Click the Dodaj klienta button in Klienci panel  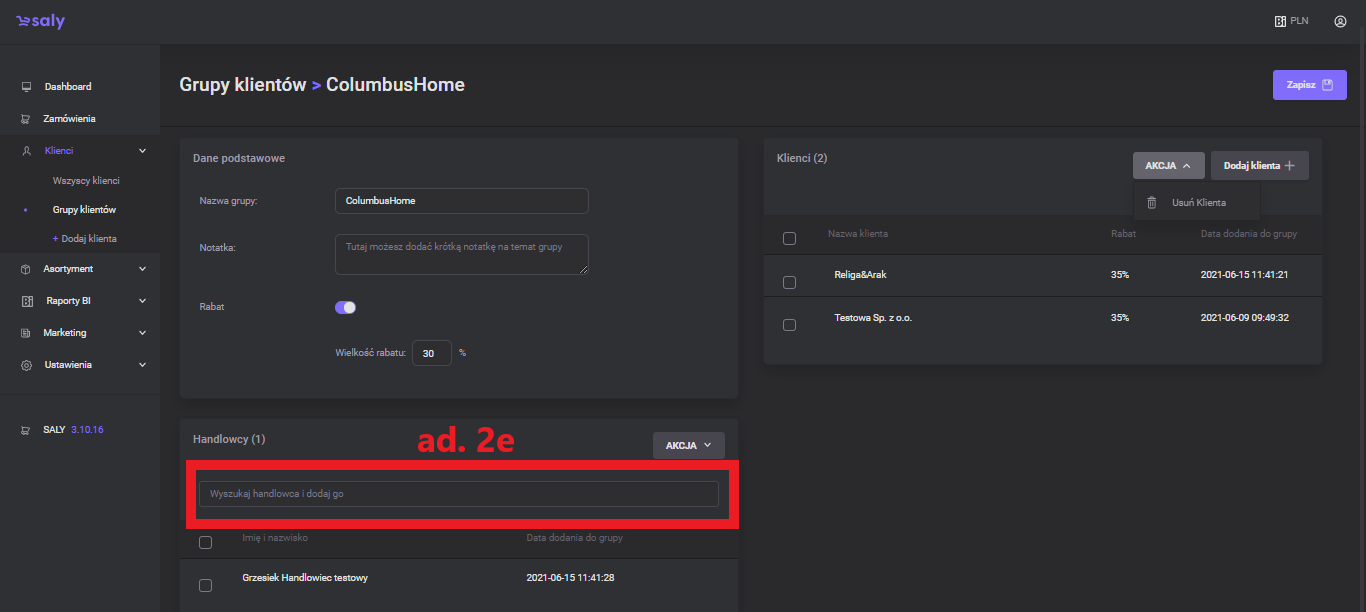point(1259,166)
